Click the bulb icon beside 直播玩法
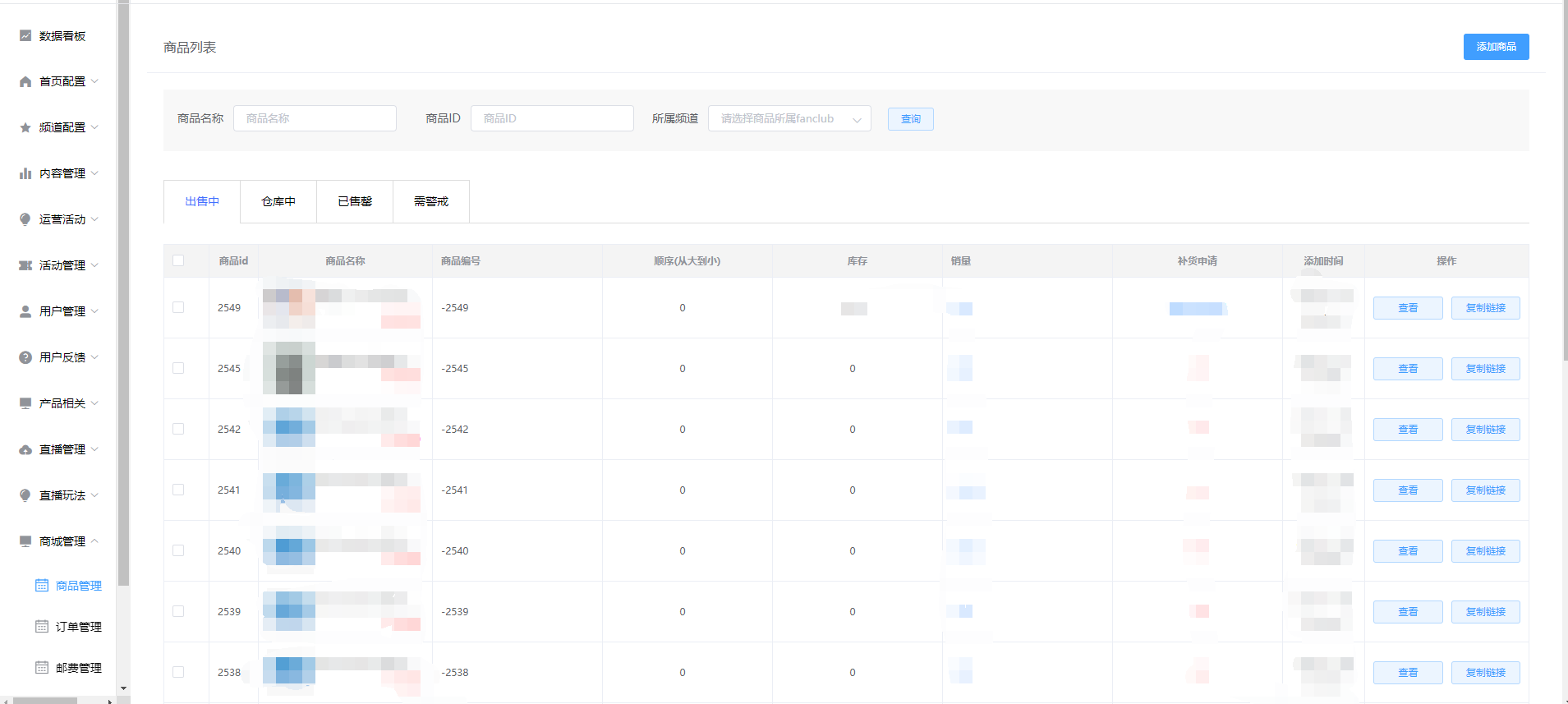Image resolution: width=1568 pixels, height=704 pixels. click(25, 495)
